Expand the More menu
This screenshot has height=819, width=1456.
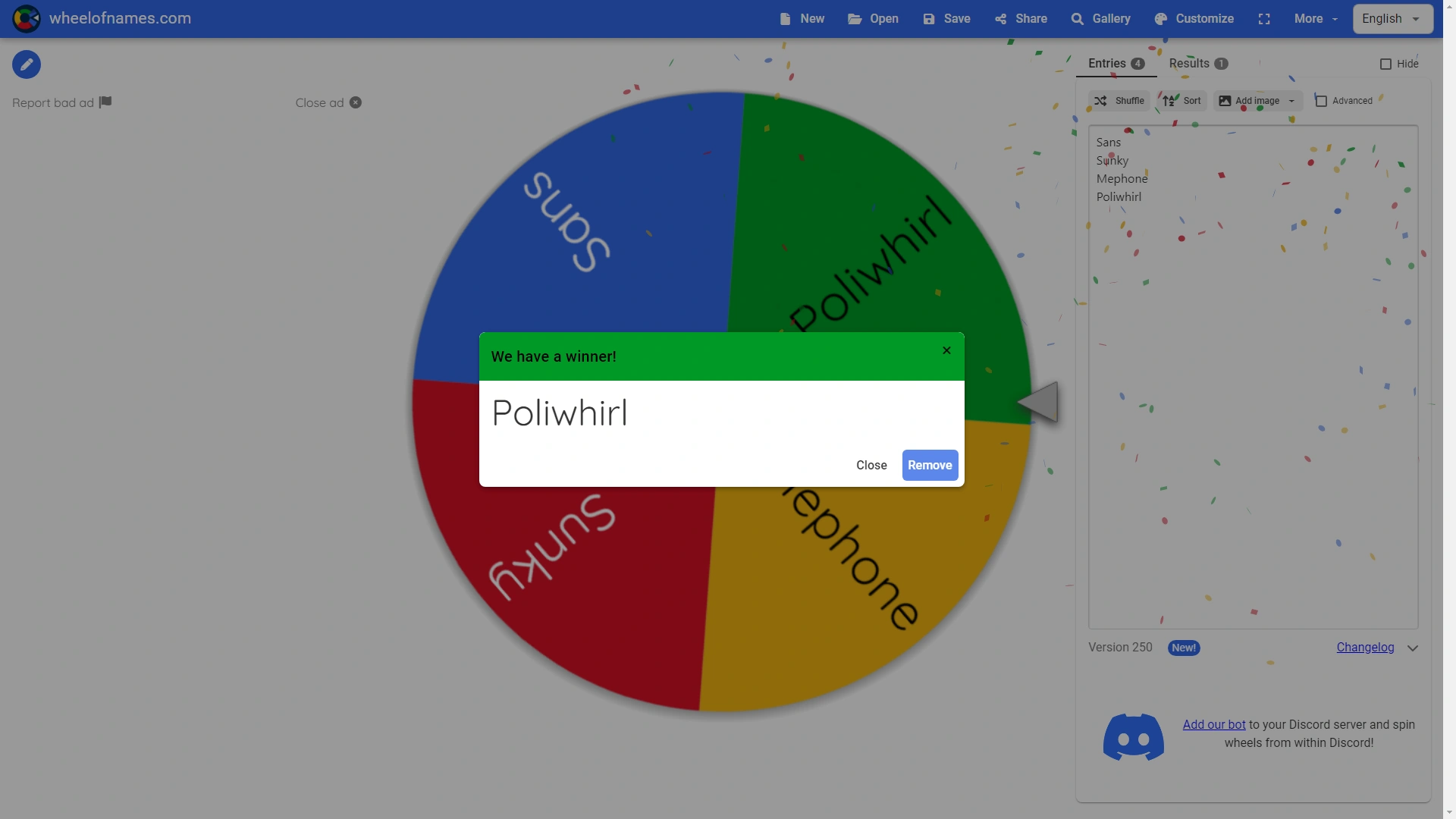(1316, 19)
